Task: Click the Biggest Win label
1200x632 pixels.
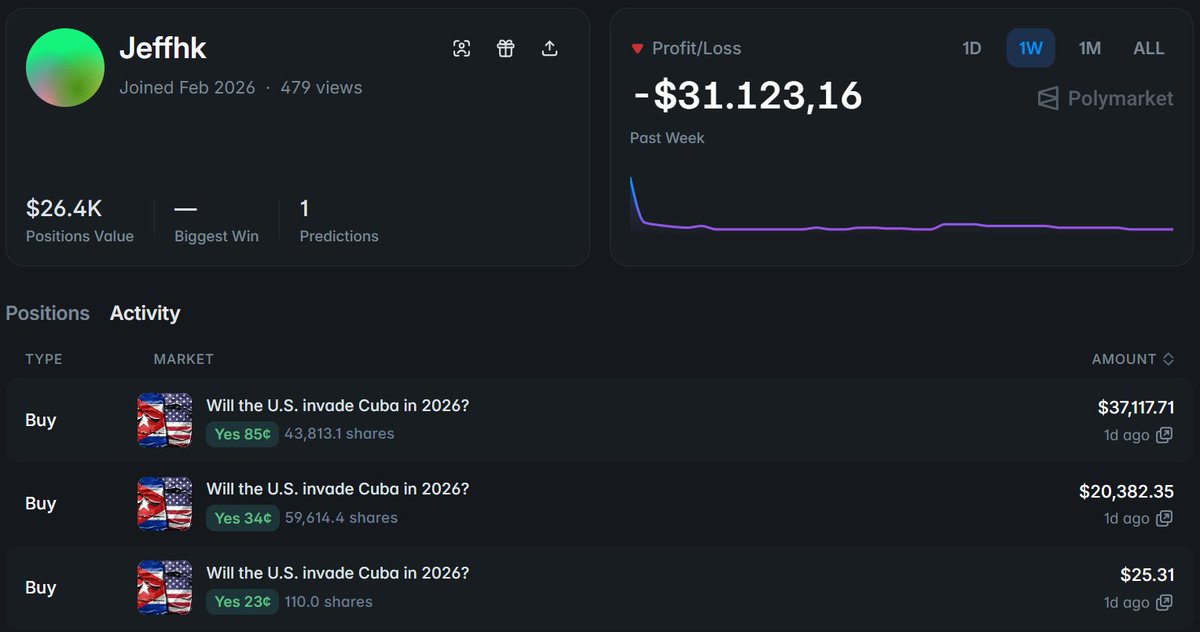Action: tap(216, 237)
